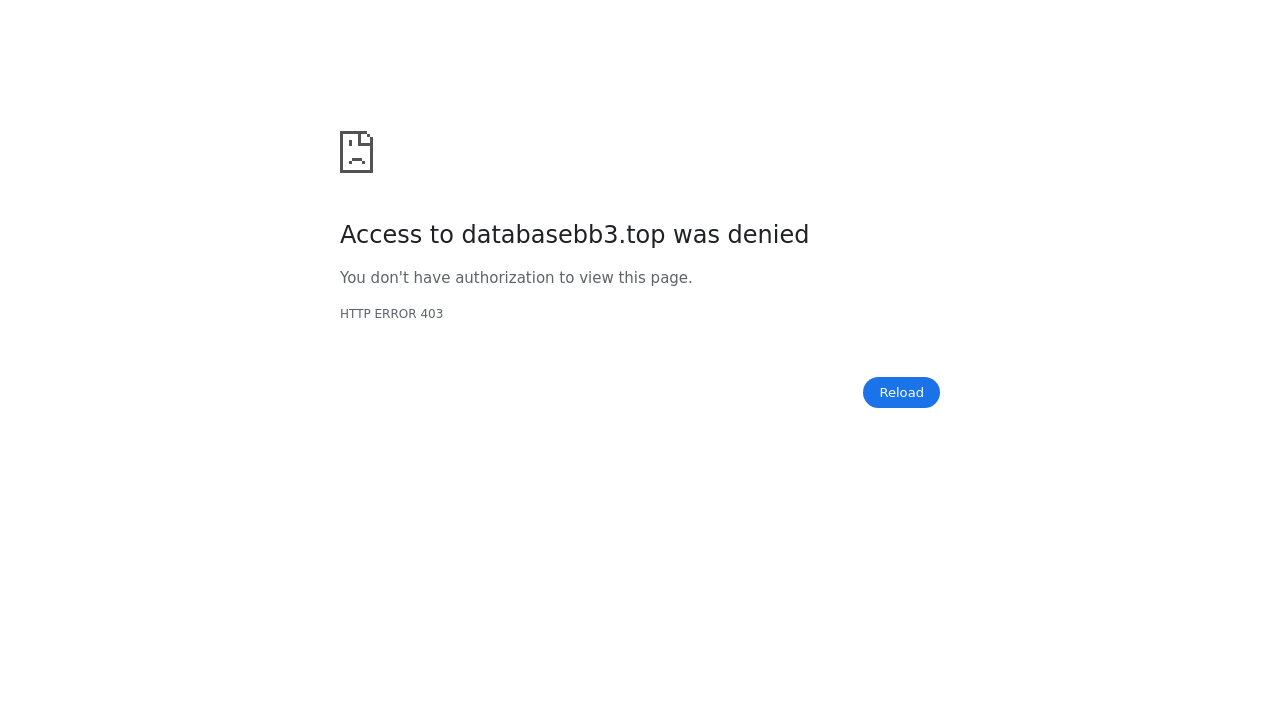Click the frowning mouth on the error icon

(356, 160)
